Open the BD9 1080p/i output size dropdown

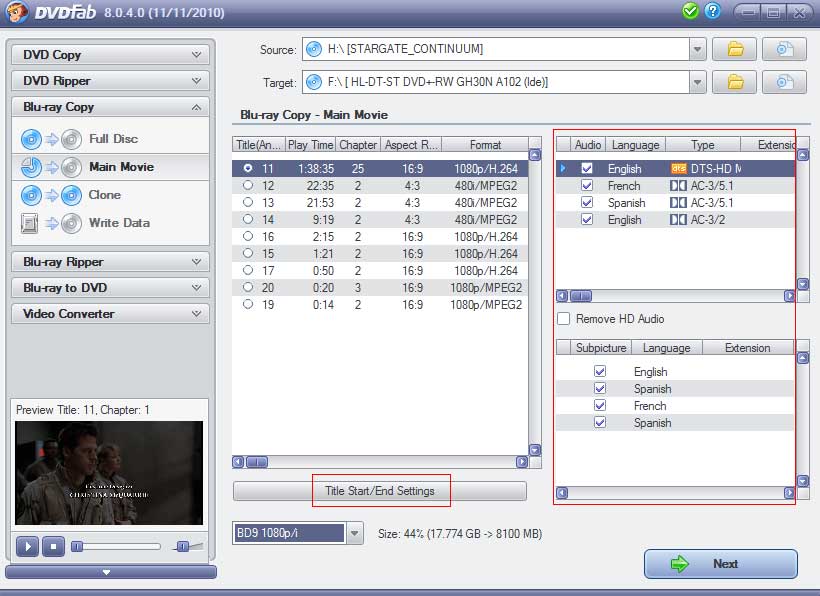[354, 533]
